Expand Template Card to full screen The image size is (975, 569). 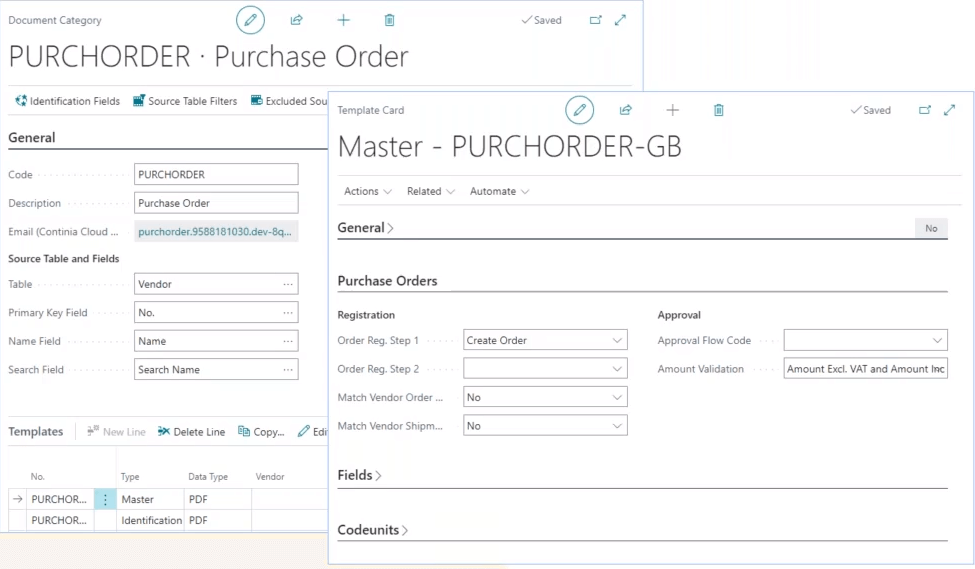[x=950, y=110]
